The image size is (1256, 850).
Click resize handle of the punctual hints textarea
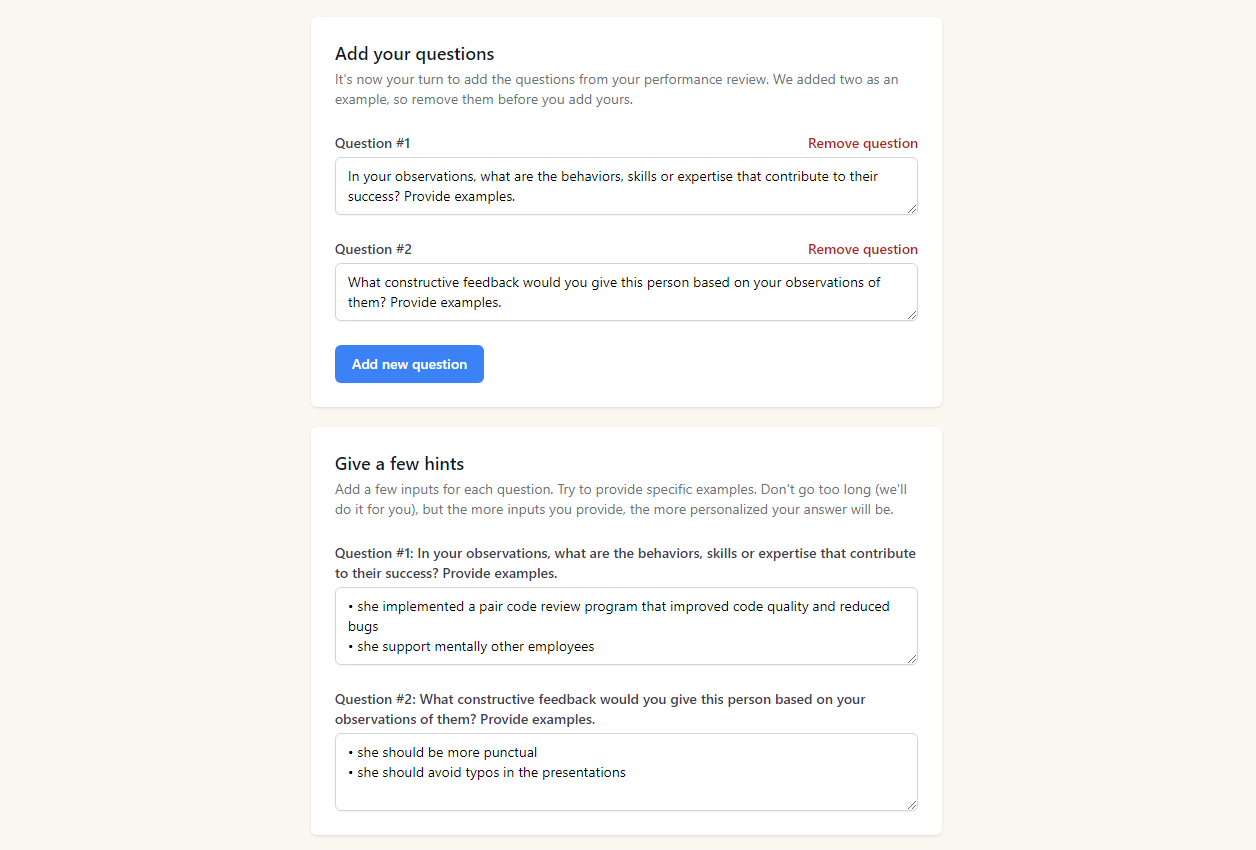click(x=911, y=804)
